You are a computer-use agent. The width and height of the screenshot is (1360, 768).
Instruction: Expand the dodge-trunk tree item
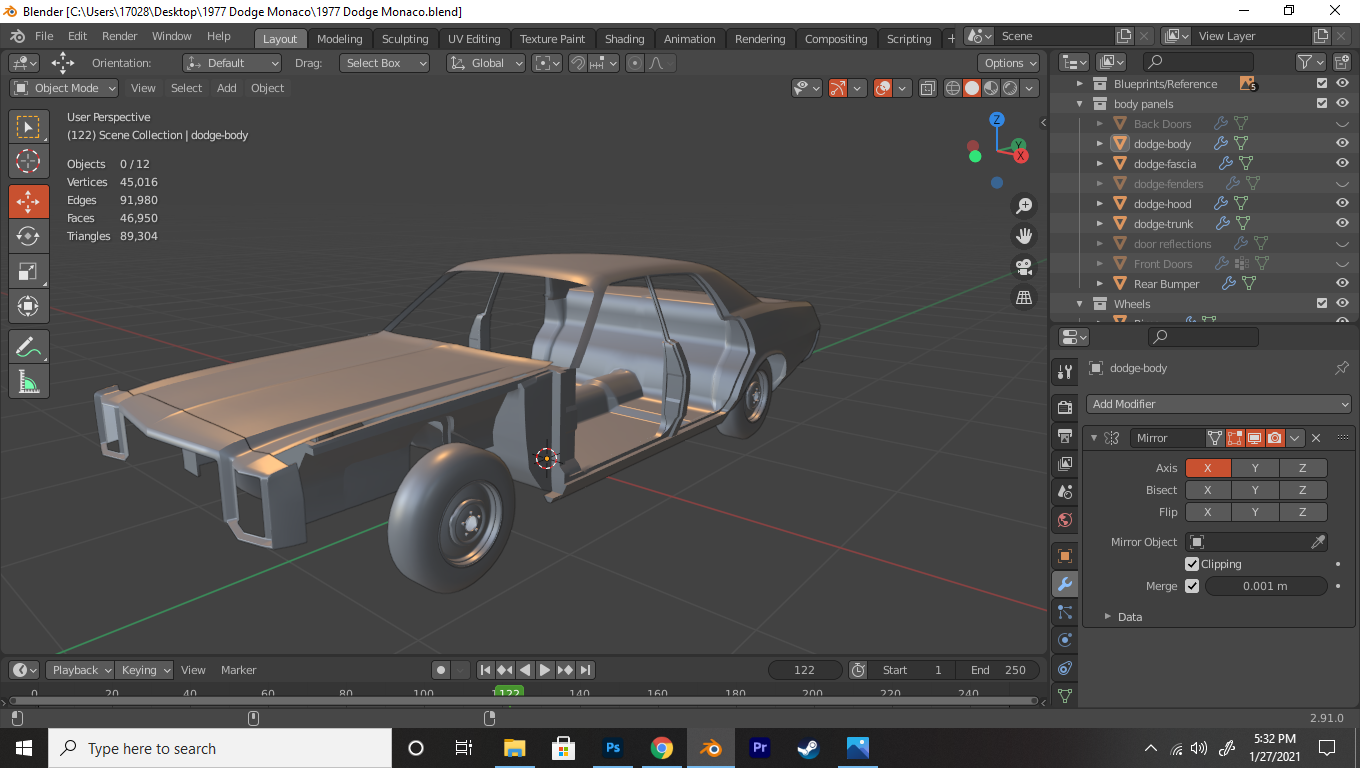pos(1100,224)
